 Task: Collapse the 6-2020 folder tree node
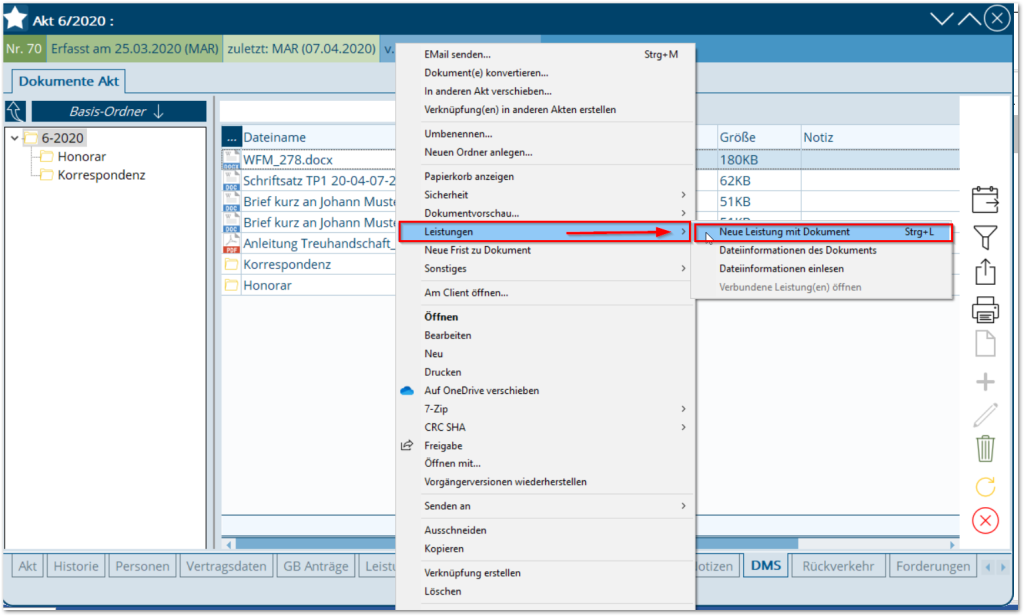point(14,139)
